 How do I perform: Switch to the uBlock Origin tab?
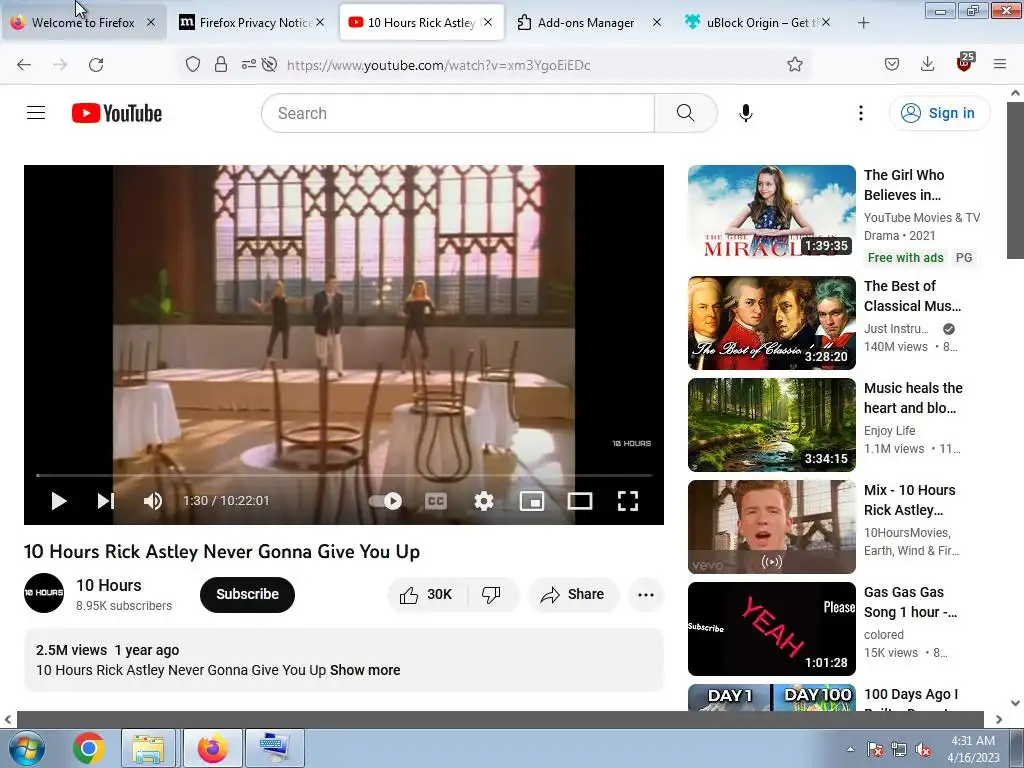click(758, 22)
